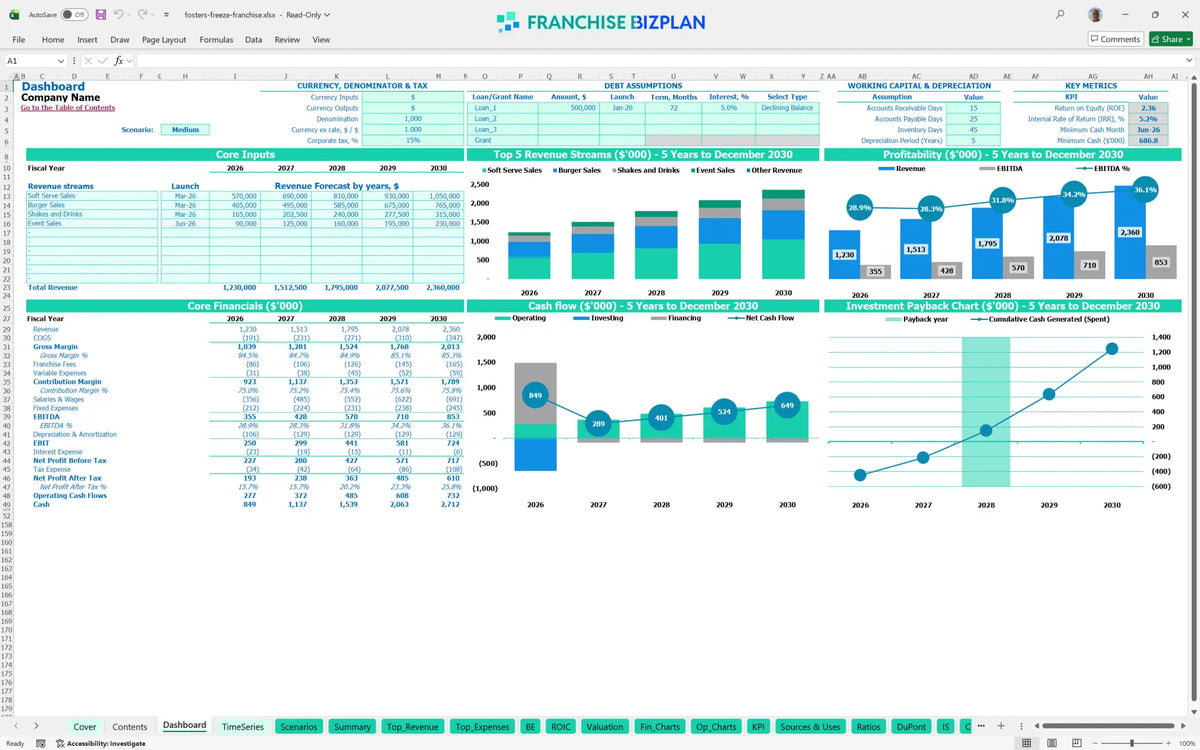Click the New sheet plus icon
Screen dimensions: 1200x750
[1001, 726]
